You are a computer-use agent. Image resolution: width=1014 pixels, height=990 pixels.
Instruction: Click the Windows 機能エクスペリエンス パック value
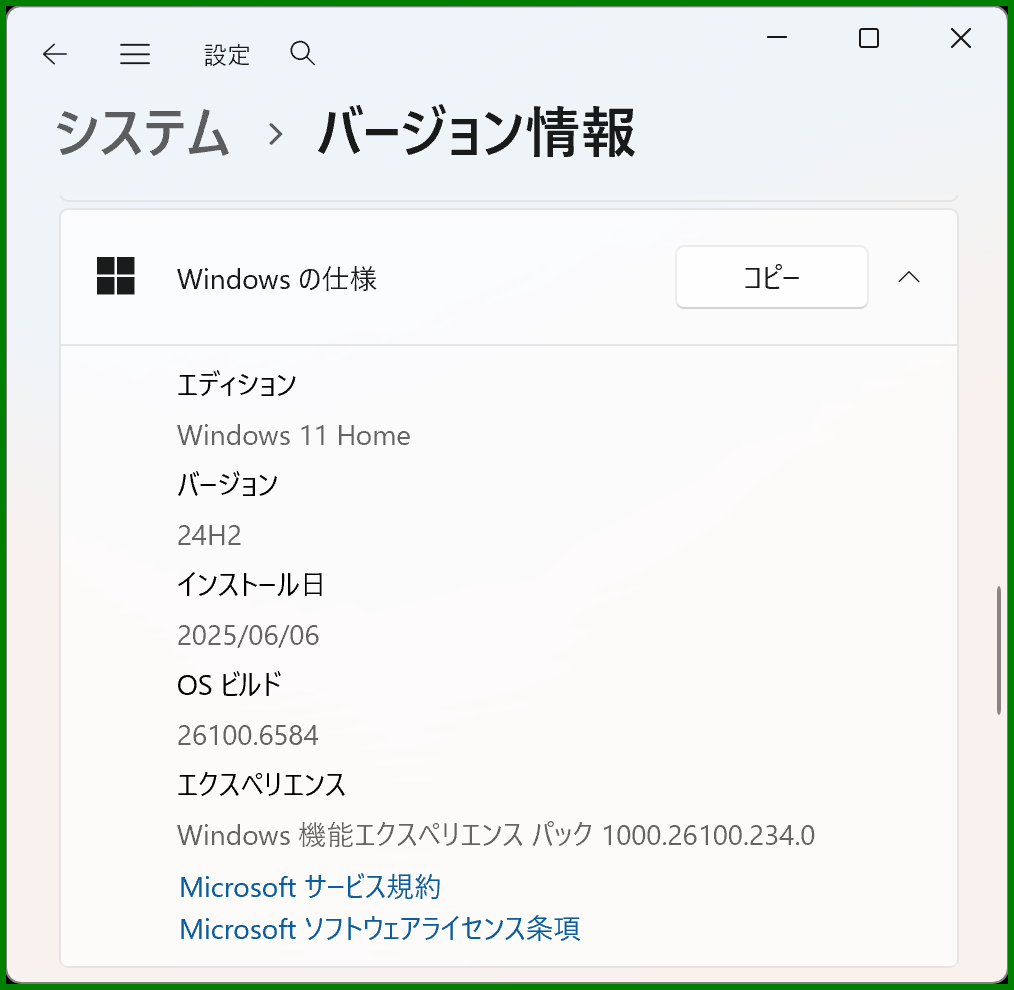[496, 835]
